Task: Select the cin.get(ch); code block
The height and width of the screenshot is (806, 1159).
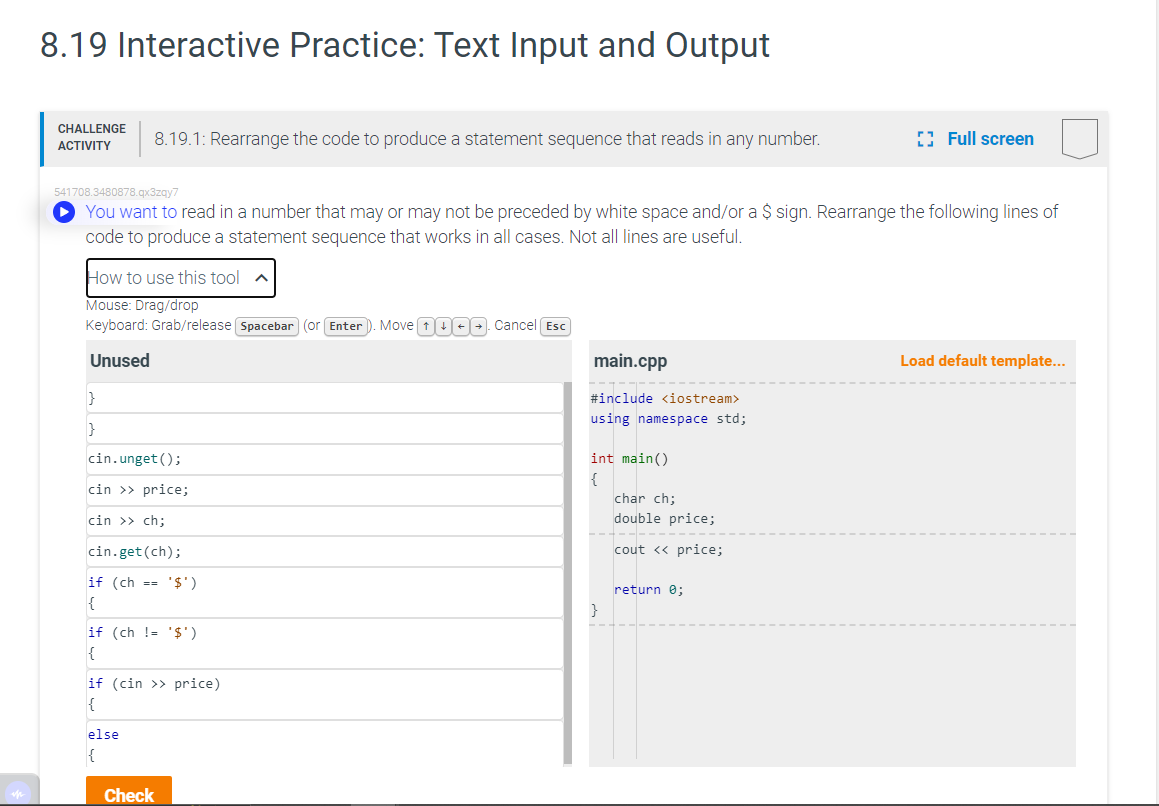Action: 324,552
